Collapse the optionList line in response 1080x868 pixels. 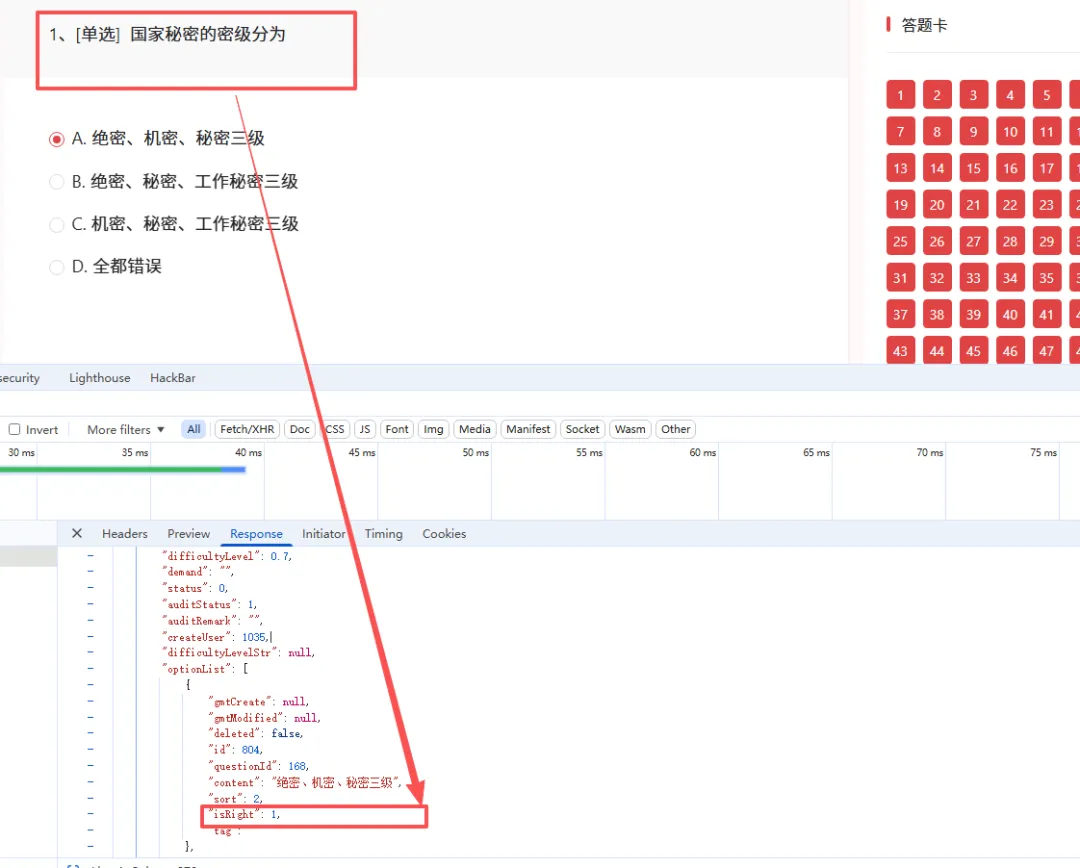[x=90, y=668]
